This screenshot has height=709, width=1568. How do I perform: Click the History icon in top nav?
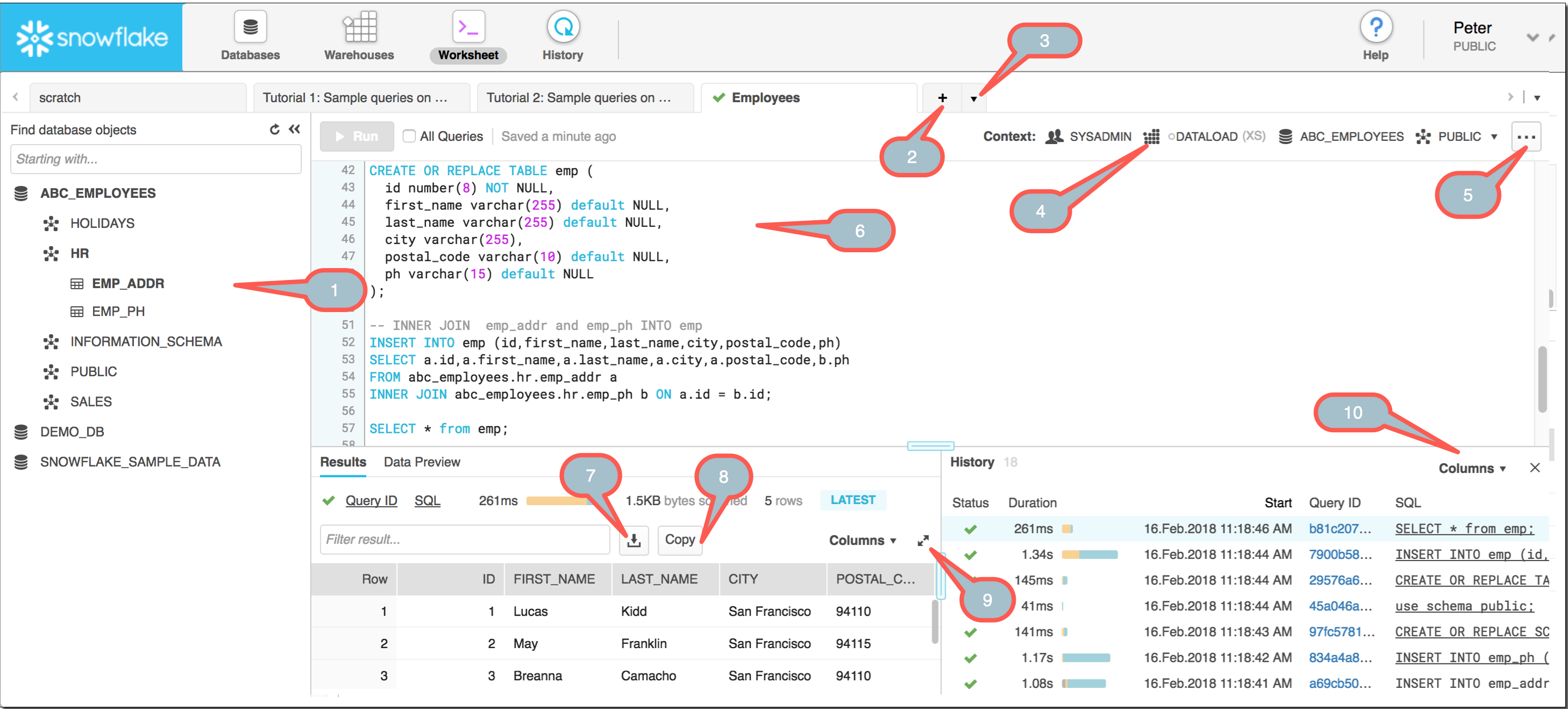click(563, 27)
